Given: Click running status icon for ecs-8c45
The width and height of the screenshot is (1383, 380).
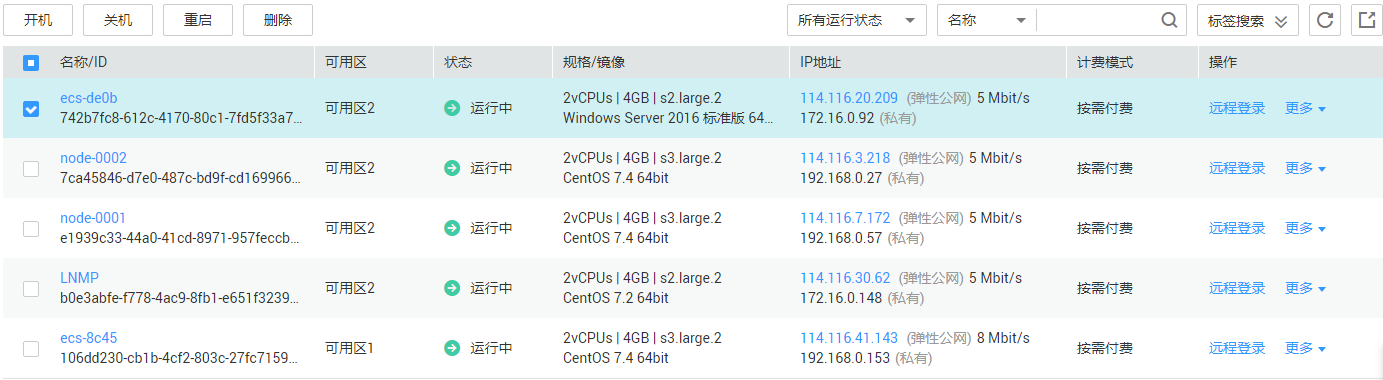Looking at the screenshot, I should (x=453, y=348).
